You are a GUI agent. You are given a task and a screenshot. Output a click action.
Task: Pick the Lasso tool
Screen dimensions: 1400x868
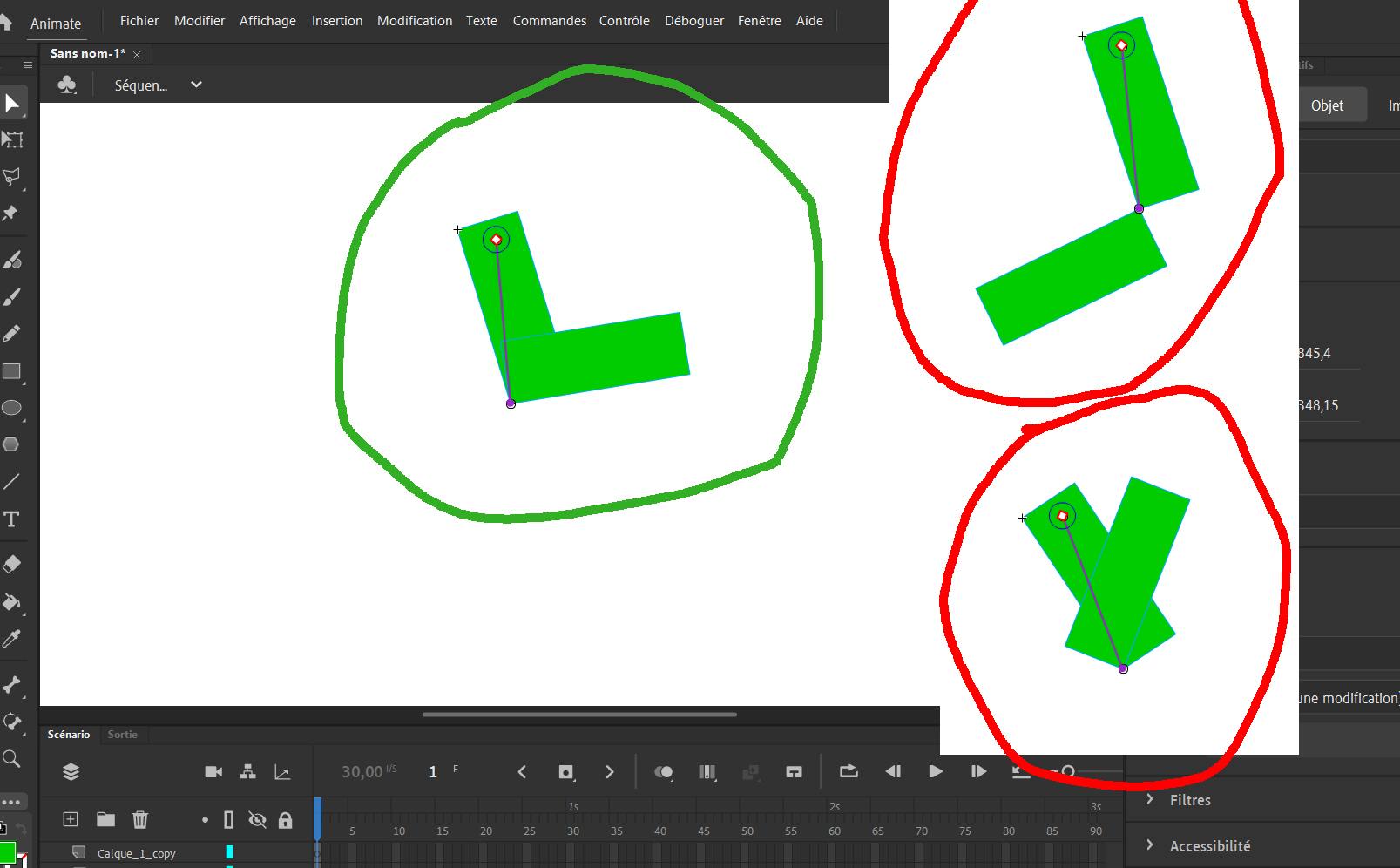[x=13, y=178]
